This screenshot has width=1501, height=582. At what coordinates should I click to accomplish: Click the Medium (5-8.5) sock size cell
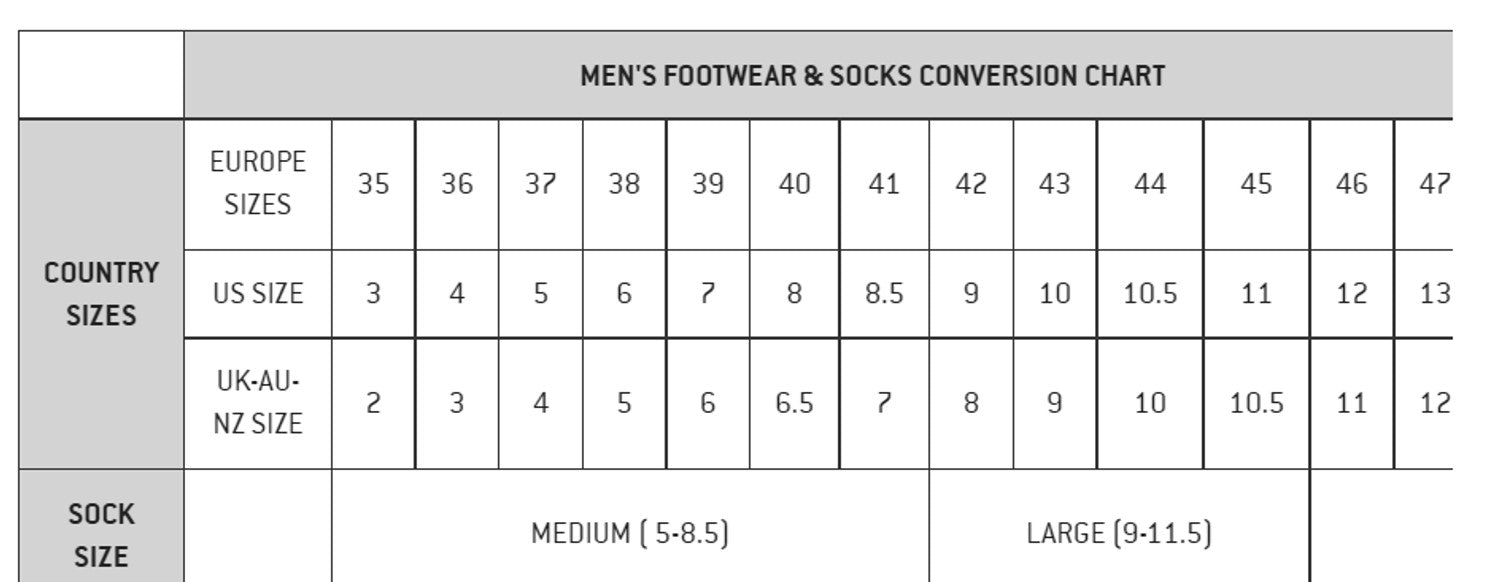(630, 533)
